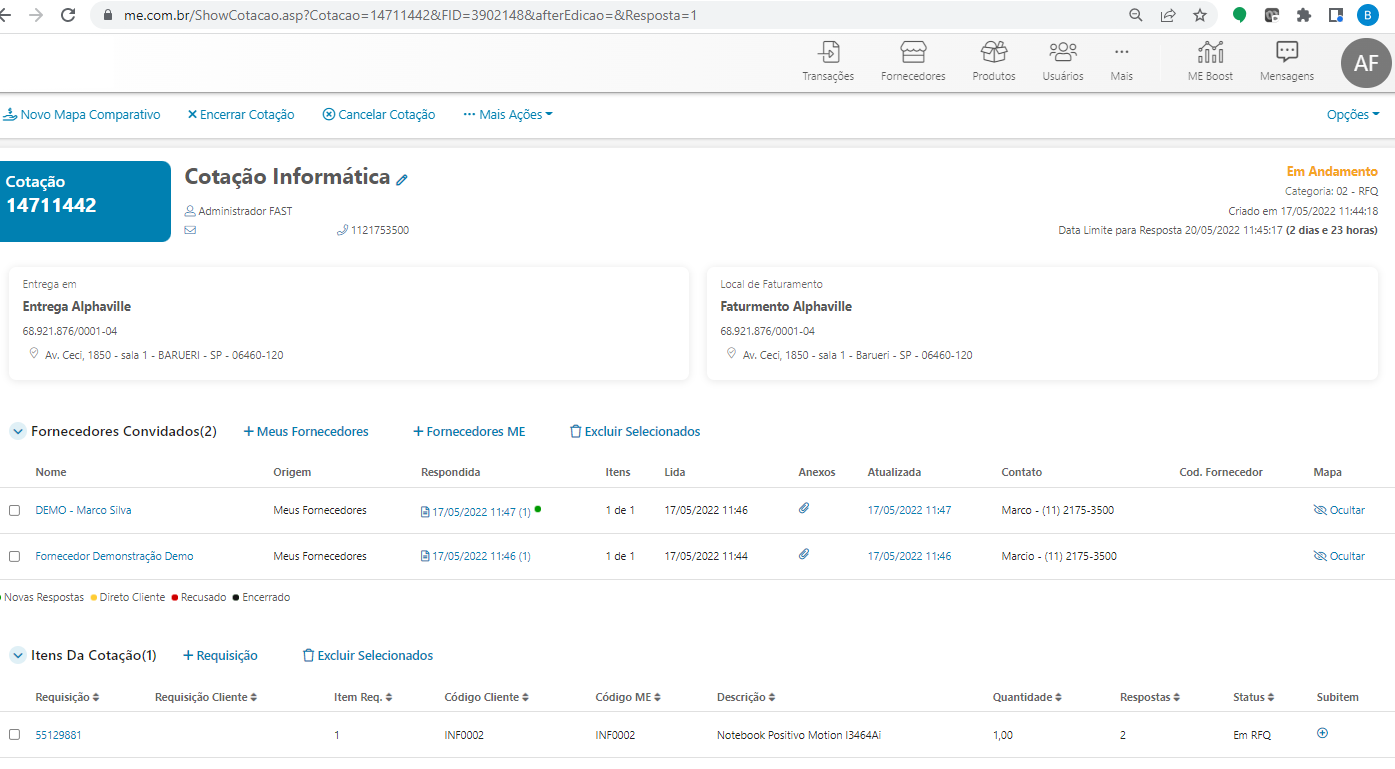Image resolution: width=1395 pixels, height=769 pixels.
Task: Sort by the Requisição column
Action: [x=67, y=697]
